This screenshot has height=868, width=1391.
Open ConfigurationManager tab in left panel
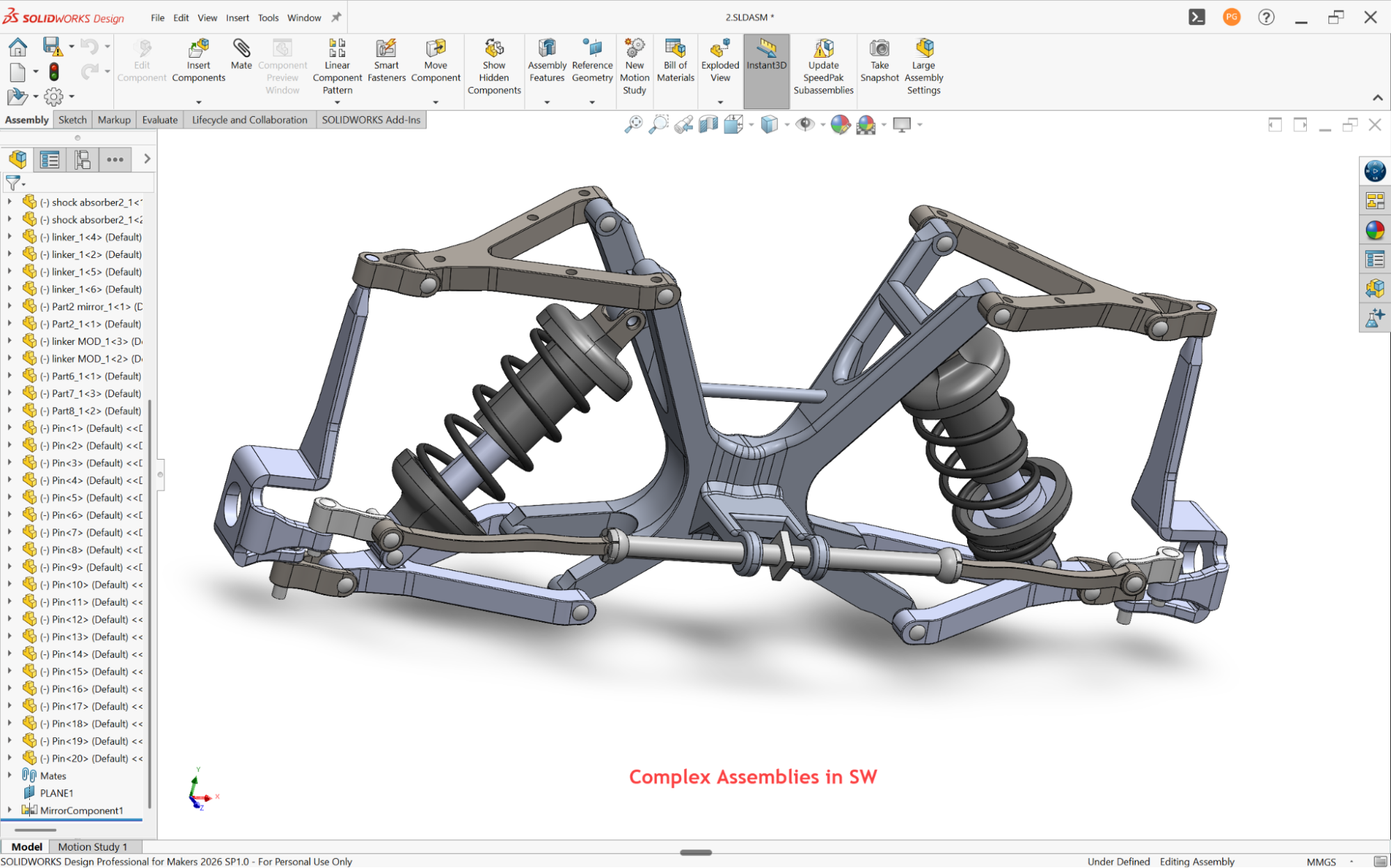click(x=82, y=159)
